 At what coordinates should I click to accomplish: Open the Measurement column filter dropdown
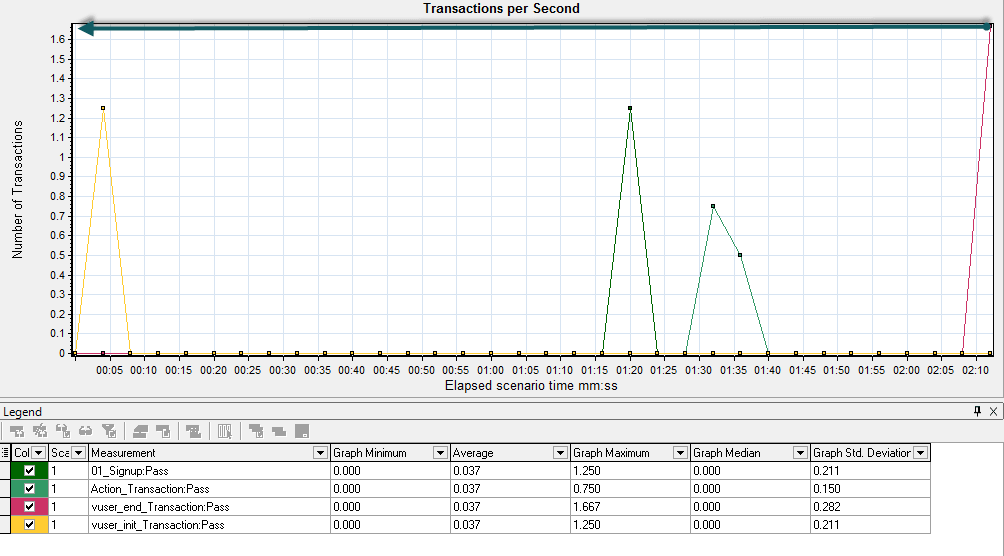click(x=320, y=453)
